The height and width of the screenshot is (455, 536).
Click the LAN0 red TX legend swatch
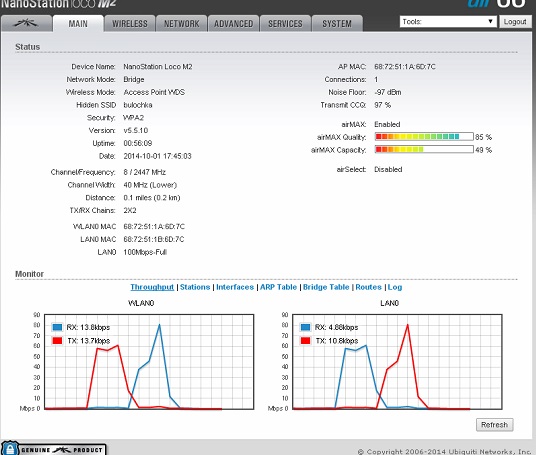tap(305, 340)
